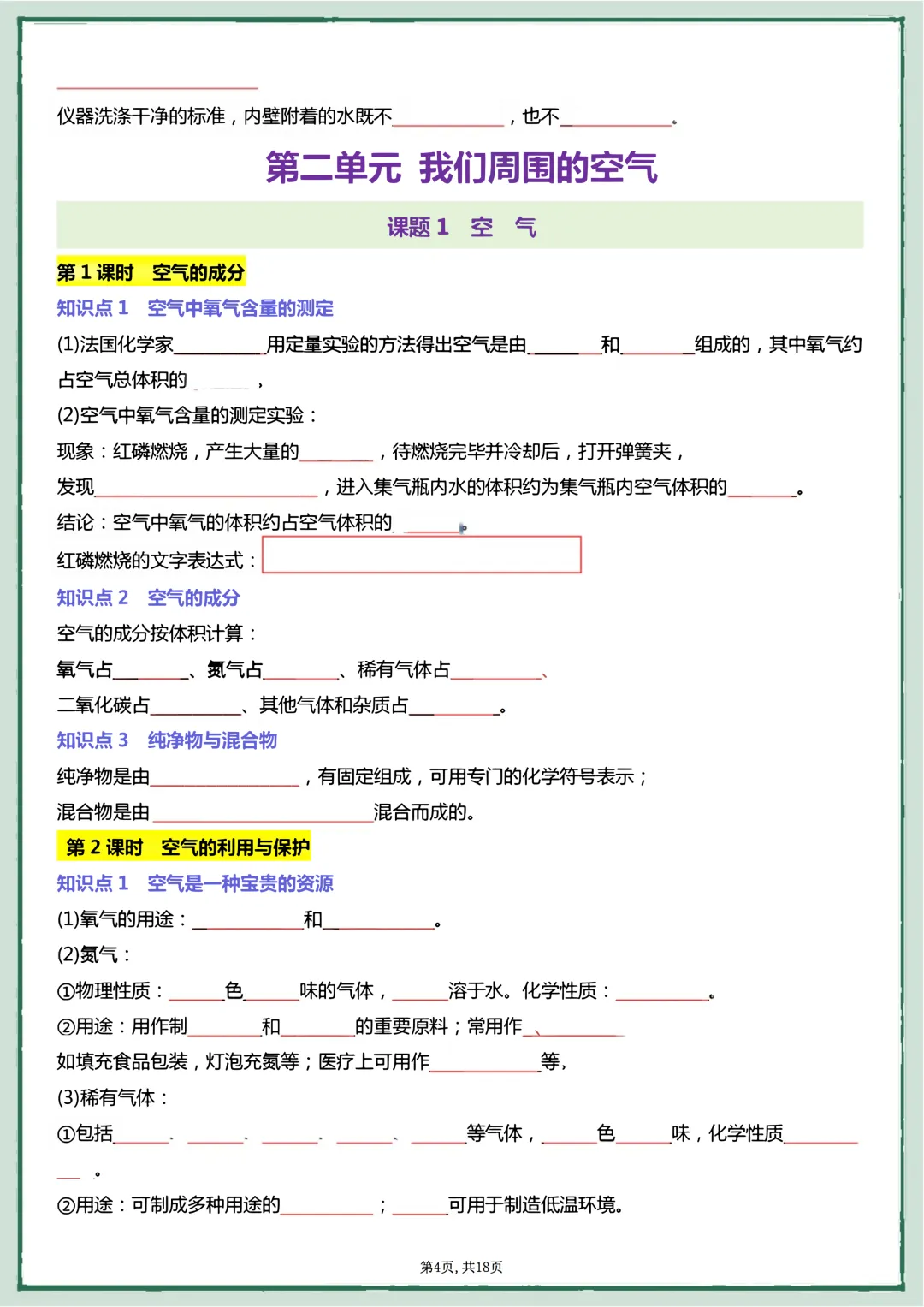This screenshot has width=924, height=1307.
Task: Select top line 仪器洗涤干净的标准，内壁附着的水既不
Action: click(224, 116)
